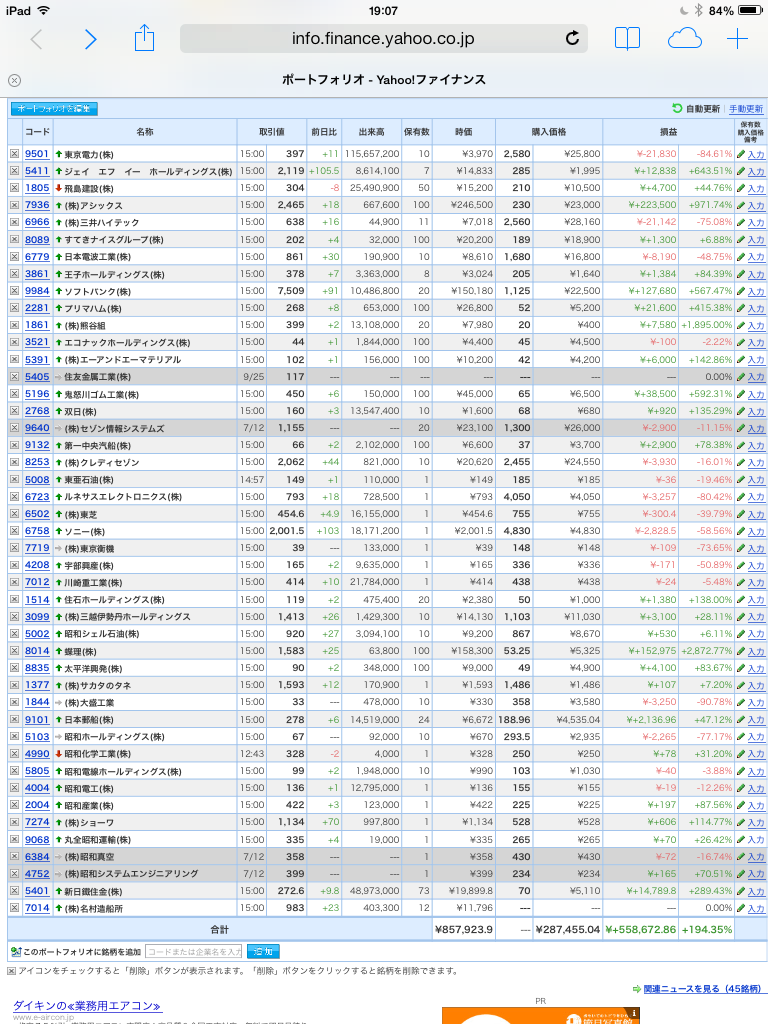Check the delete box for 飛島建設(株)

coord(14,188)
